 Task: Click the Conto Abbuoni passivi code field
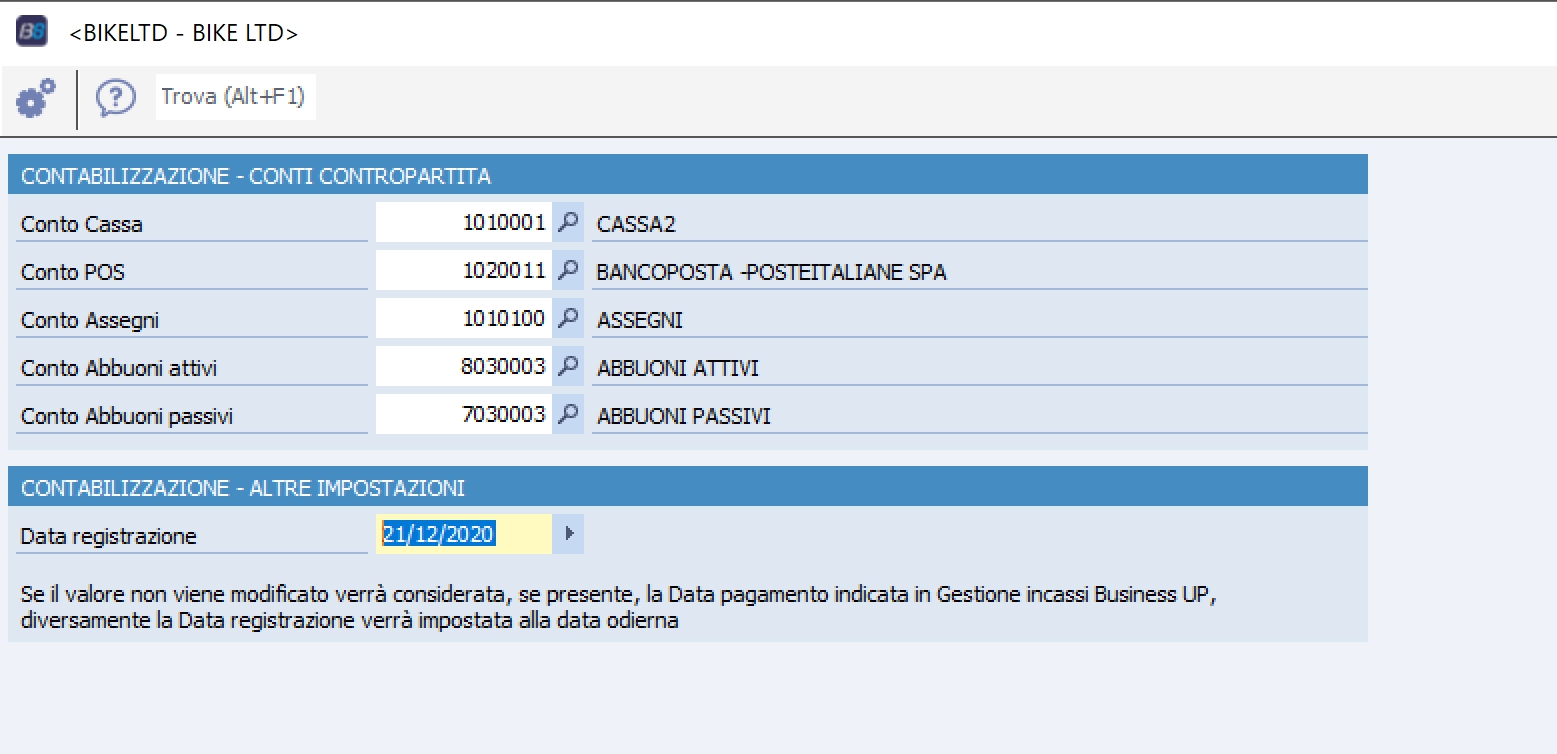pyautogui.click(x=464, y=415)
